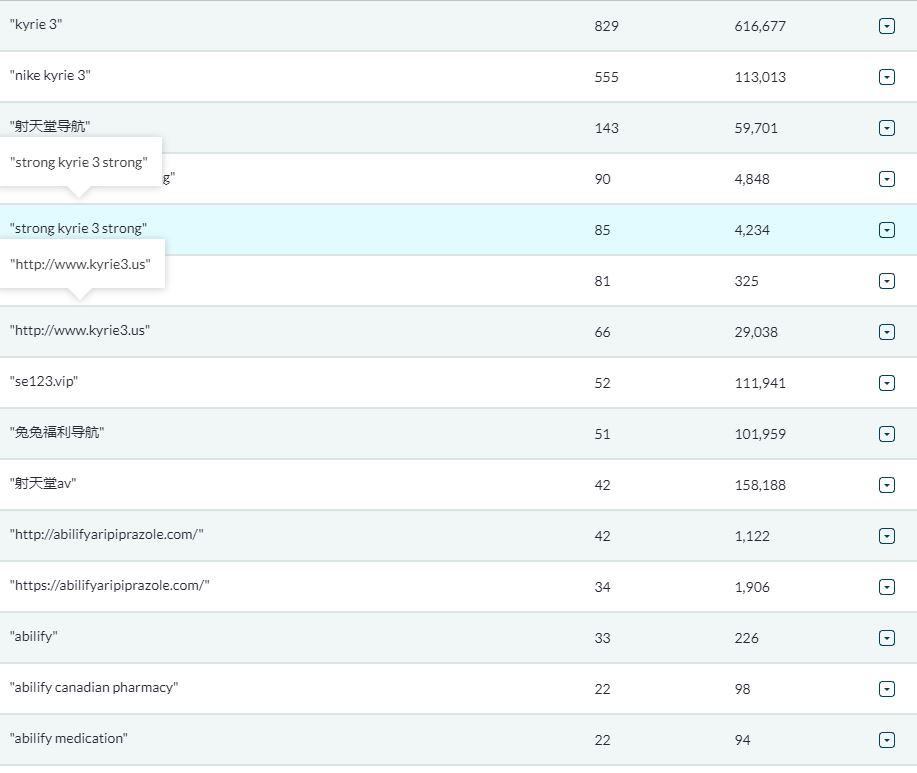917x773 pixels.
Task: Expand "http://abilifyaripiprazole.com/" row dropdown
Action: [x=887, y=536]
